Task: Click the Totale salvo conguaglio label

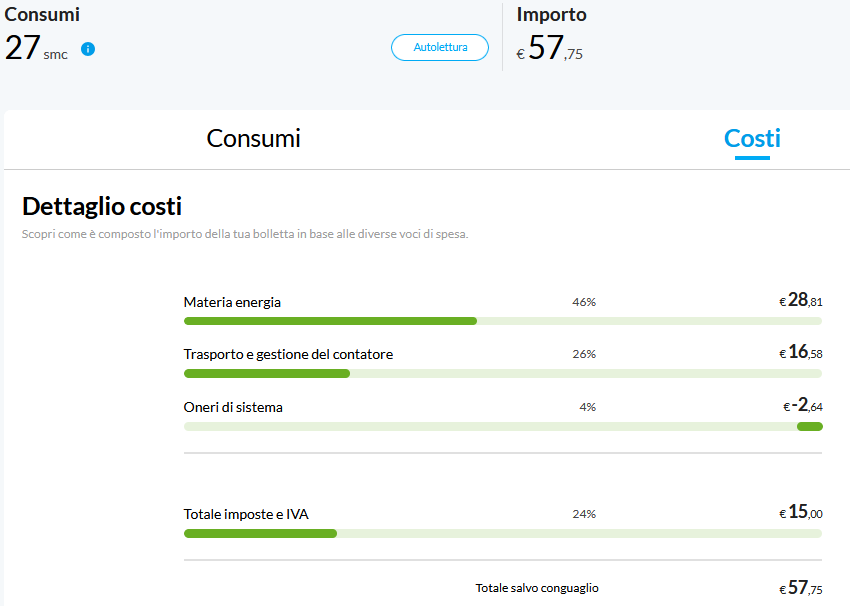Action: (537, 588)
